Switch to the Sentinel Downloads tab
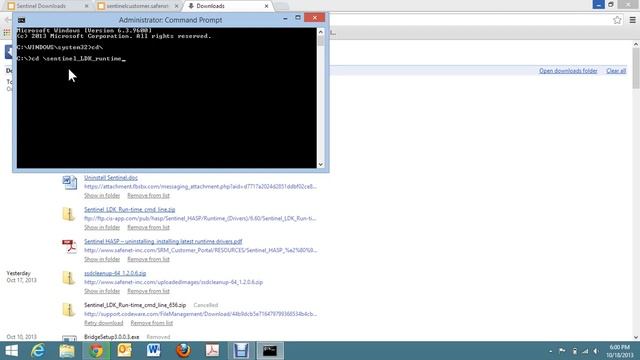The image size is (640, 360). coord(41,6)
